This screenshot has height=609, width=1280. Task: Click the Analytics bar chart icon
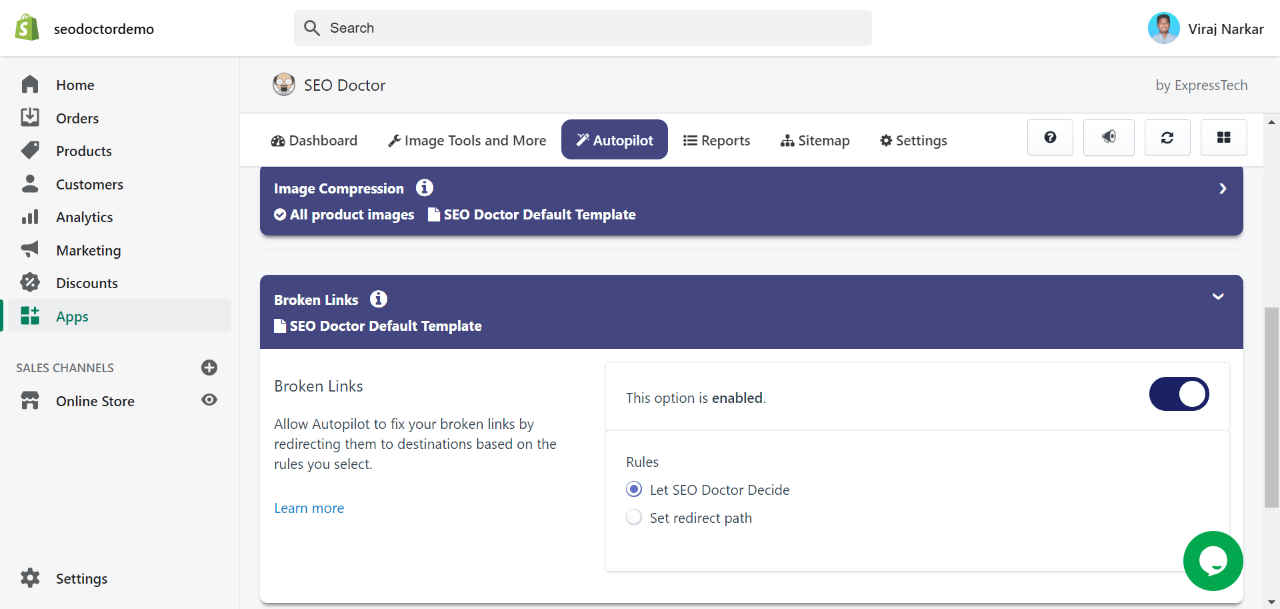30,217
